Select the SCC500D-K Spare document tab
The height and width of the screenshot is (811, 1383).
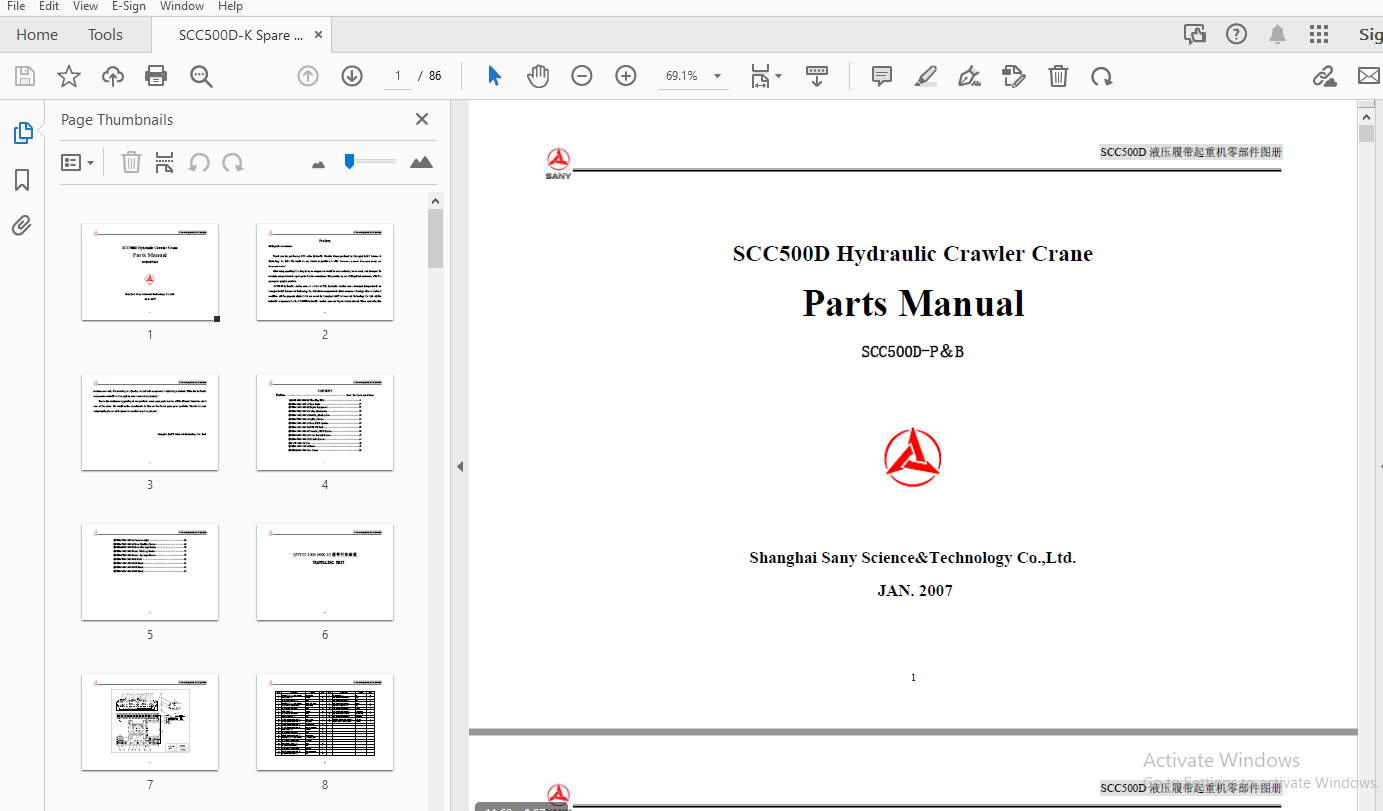tap(241, 35)
